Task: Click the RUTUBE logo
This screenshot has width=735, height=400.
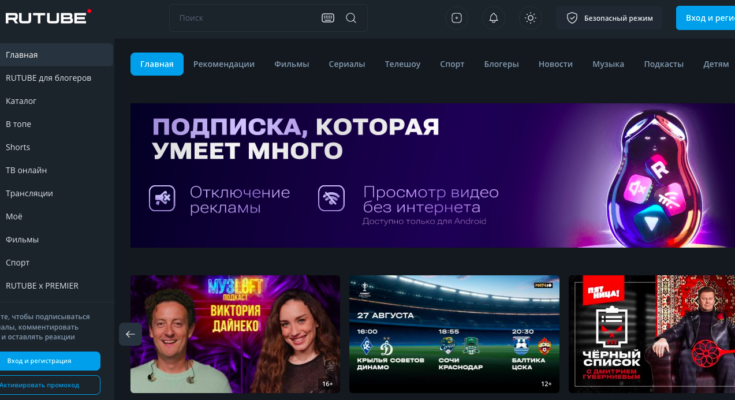Action: tap(48, 17)
